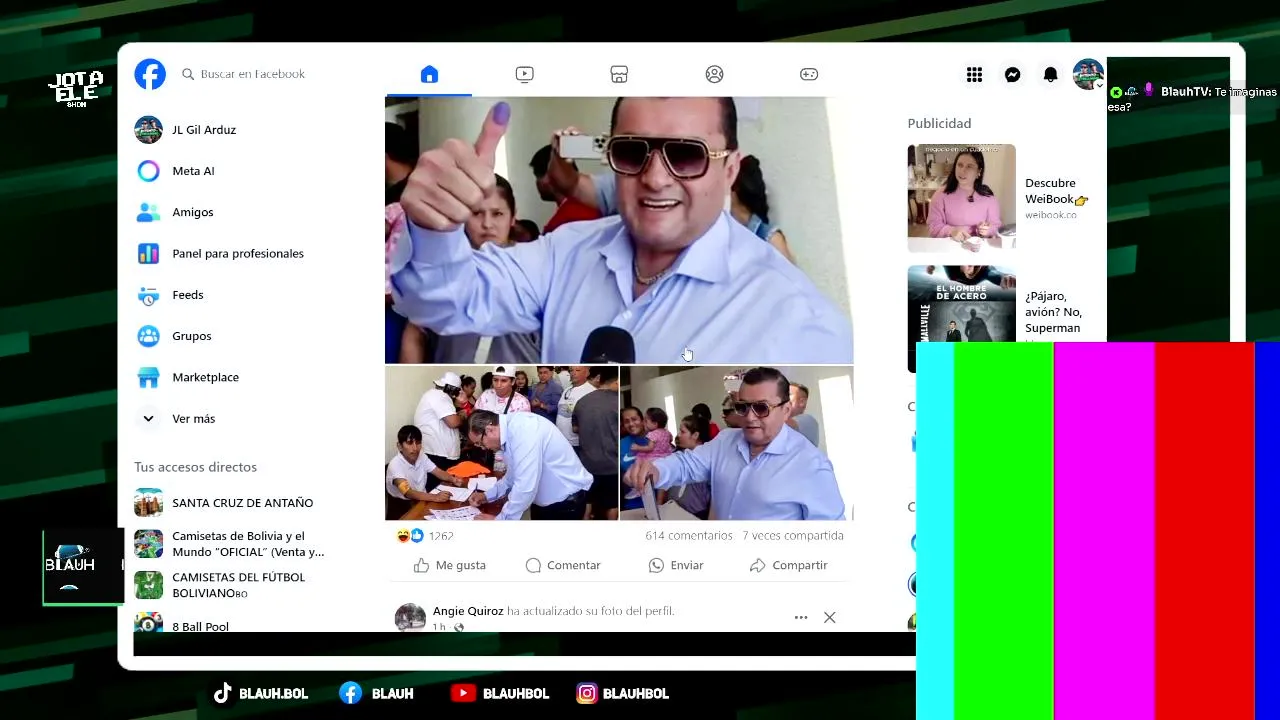The width and height of the screenshot is (1280, 720).
Task: Open Camisetas de Bolivia y el Mundo shortcut
Action: pyautogui.click(x=250, y=544)
